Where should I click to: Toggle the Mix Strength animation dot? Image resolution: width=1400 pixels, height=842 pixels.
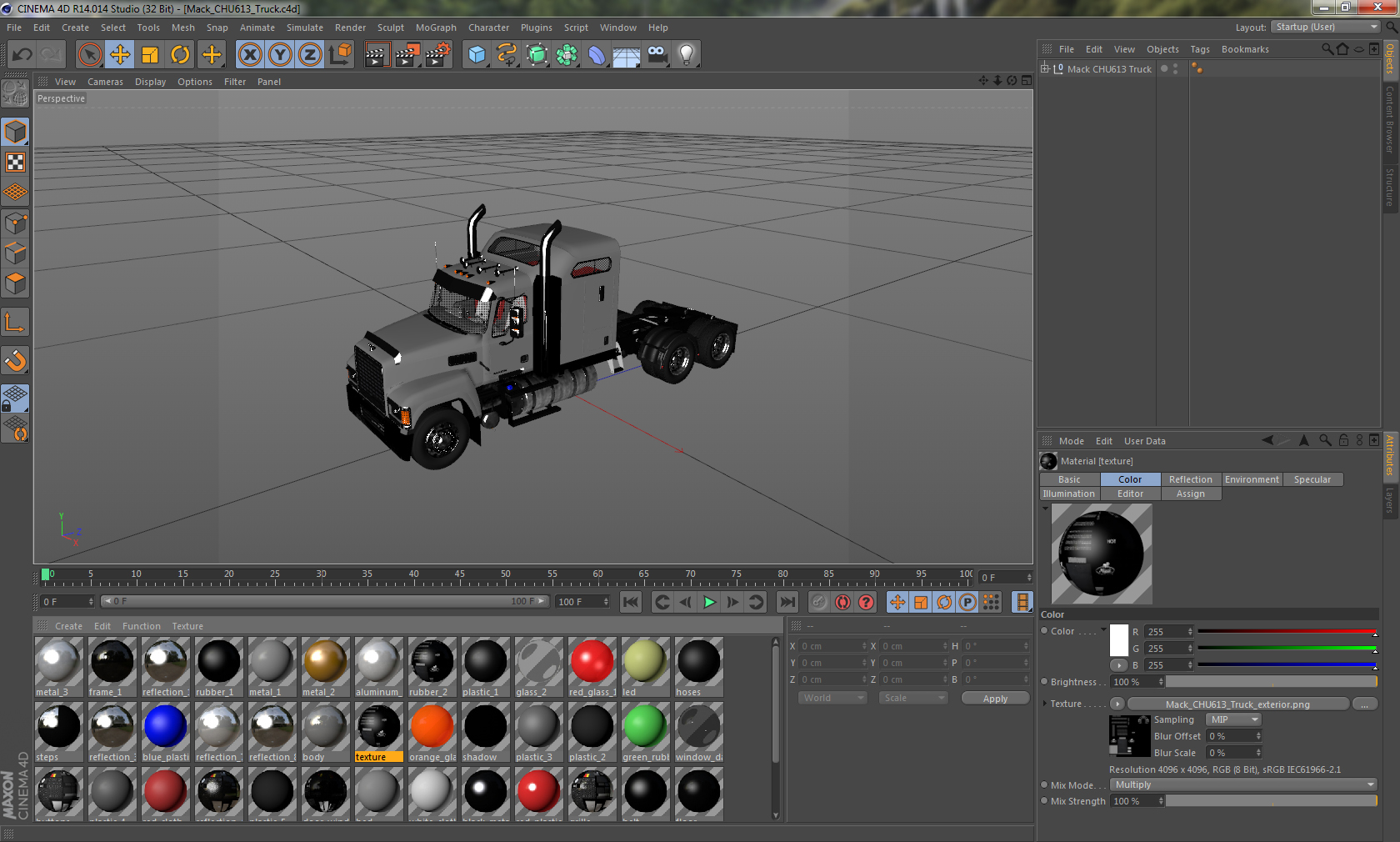1045,801
